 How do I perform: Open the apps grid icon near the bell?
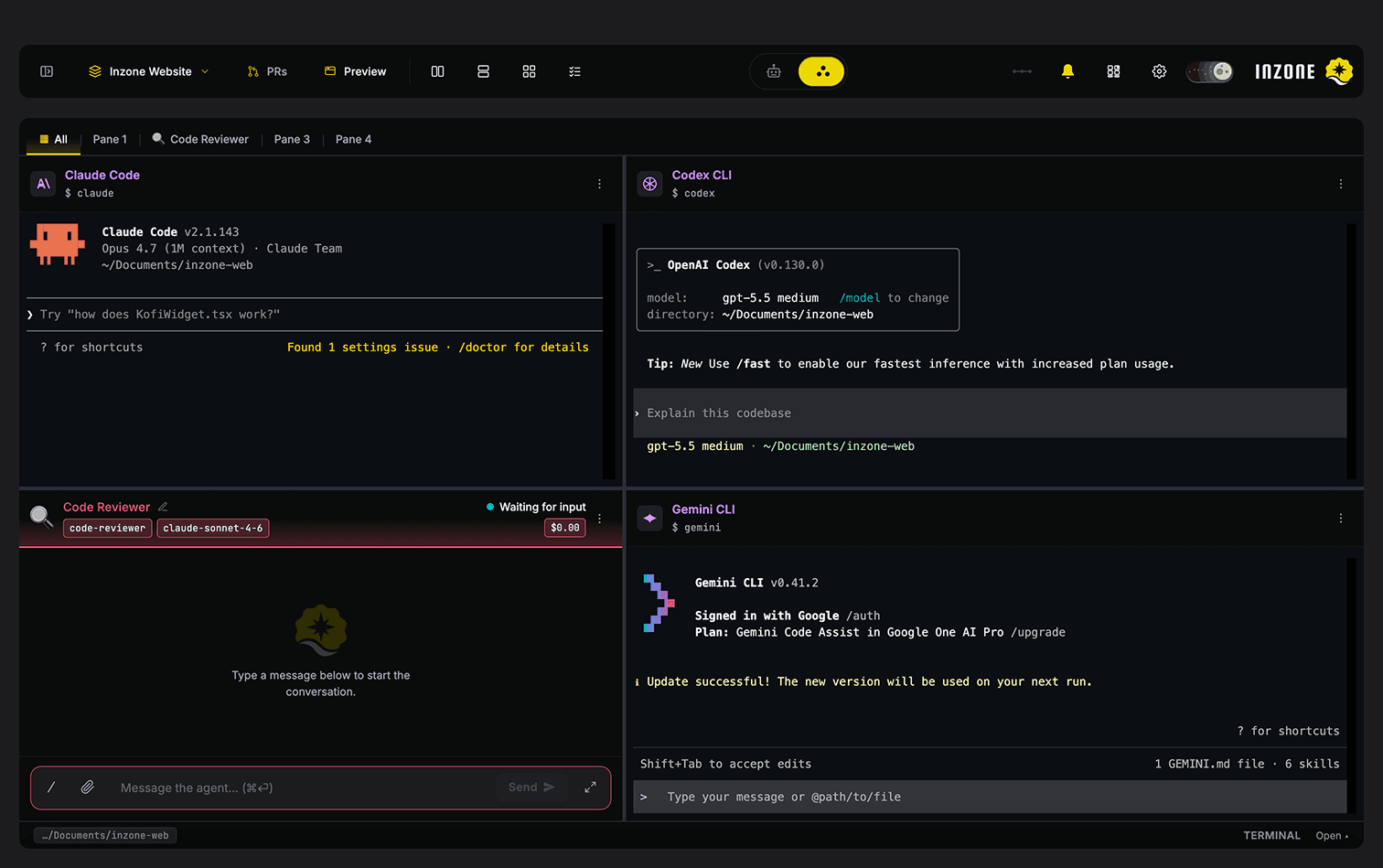(1113, 71)
